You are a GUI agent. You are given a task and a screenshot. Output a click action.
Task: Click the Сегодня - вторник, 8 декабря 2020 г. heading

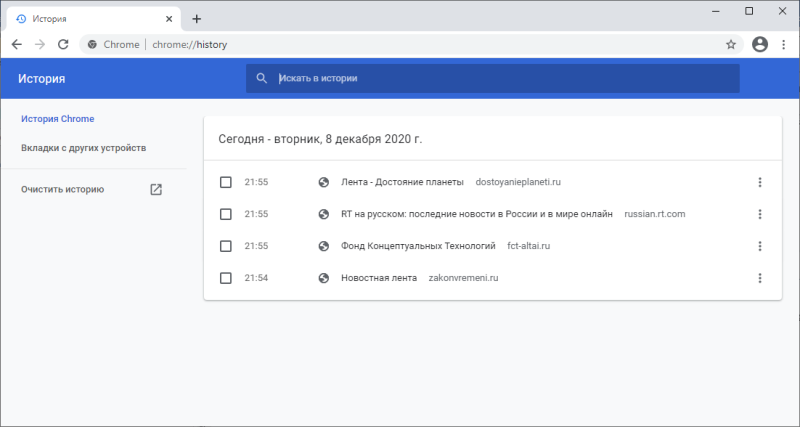(320, 139)
